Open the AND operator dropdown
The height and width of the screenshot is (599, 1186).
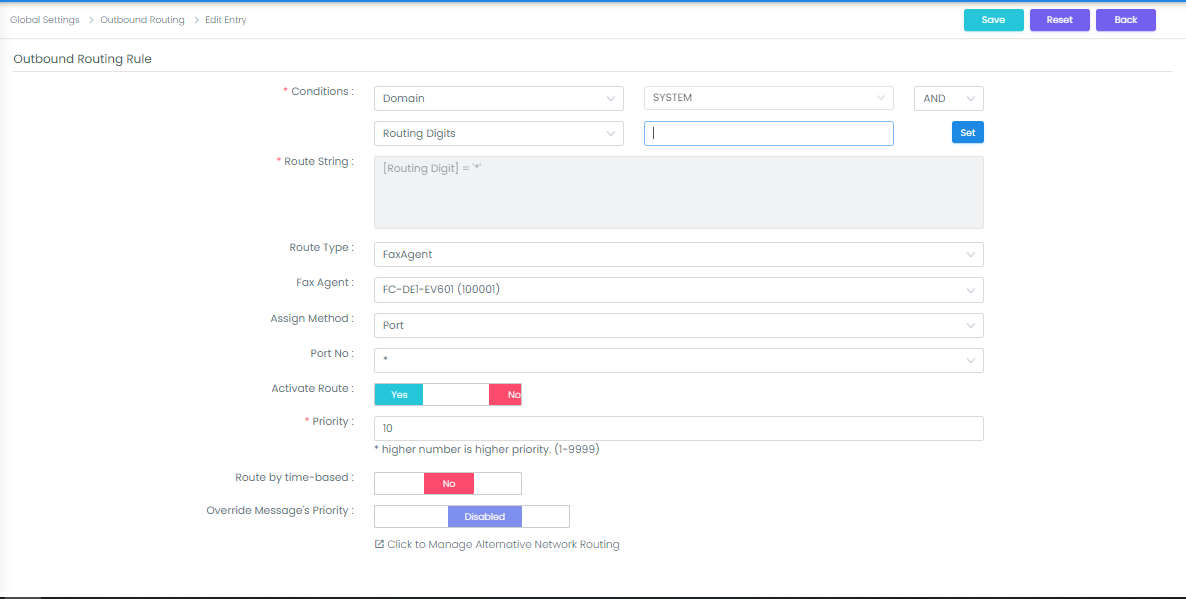(x=948, y=98)
